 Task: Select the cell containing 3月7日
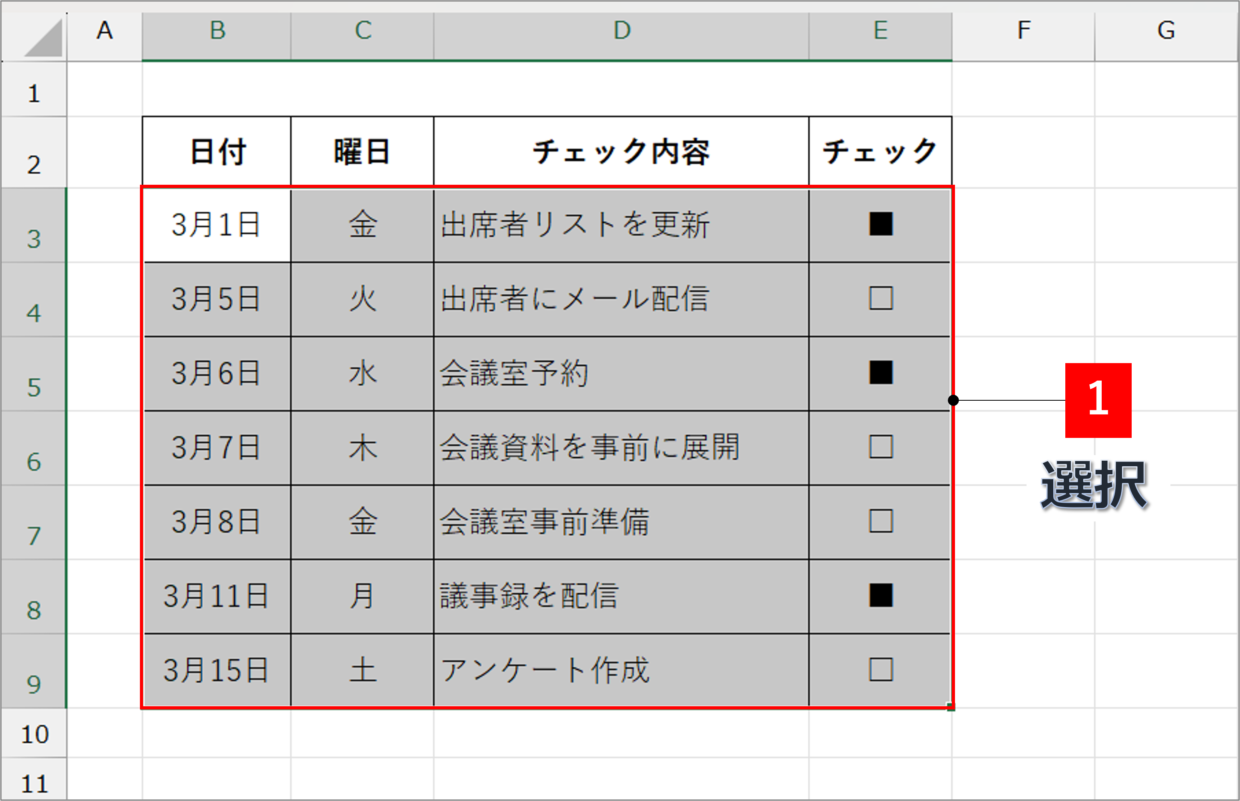(217, 448)
